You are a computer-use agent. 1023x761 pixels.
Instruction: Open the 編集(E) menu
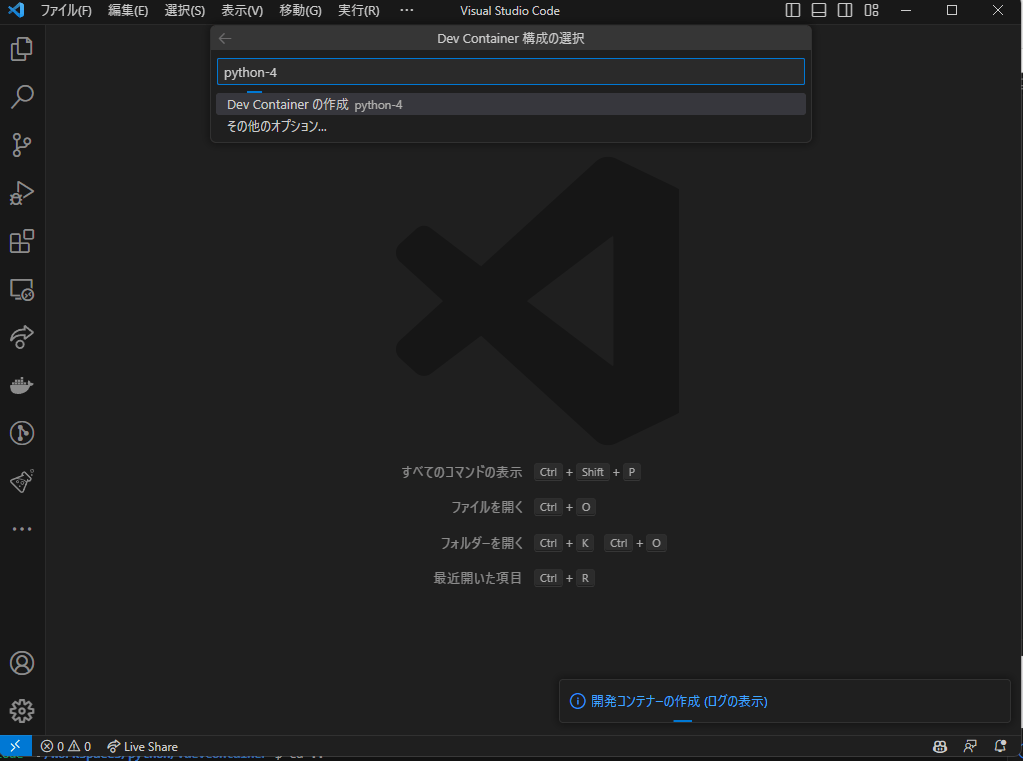click(x=128, y=10)
